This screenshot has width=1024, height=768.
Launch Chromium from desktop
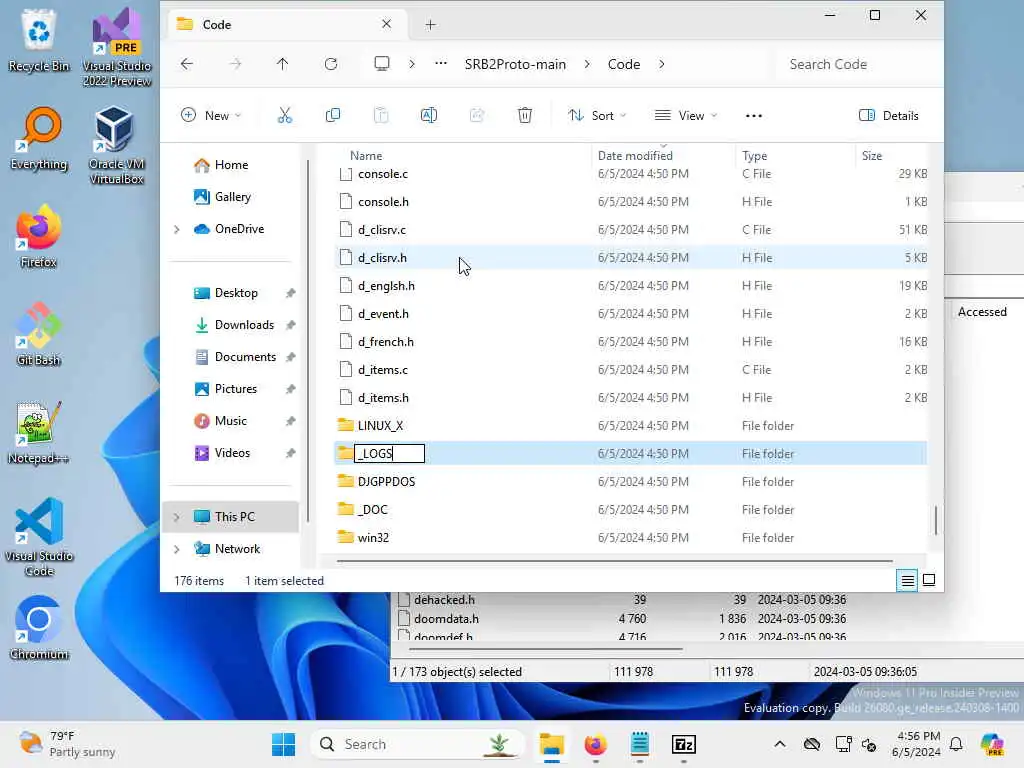[x=39, y=628]
